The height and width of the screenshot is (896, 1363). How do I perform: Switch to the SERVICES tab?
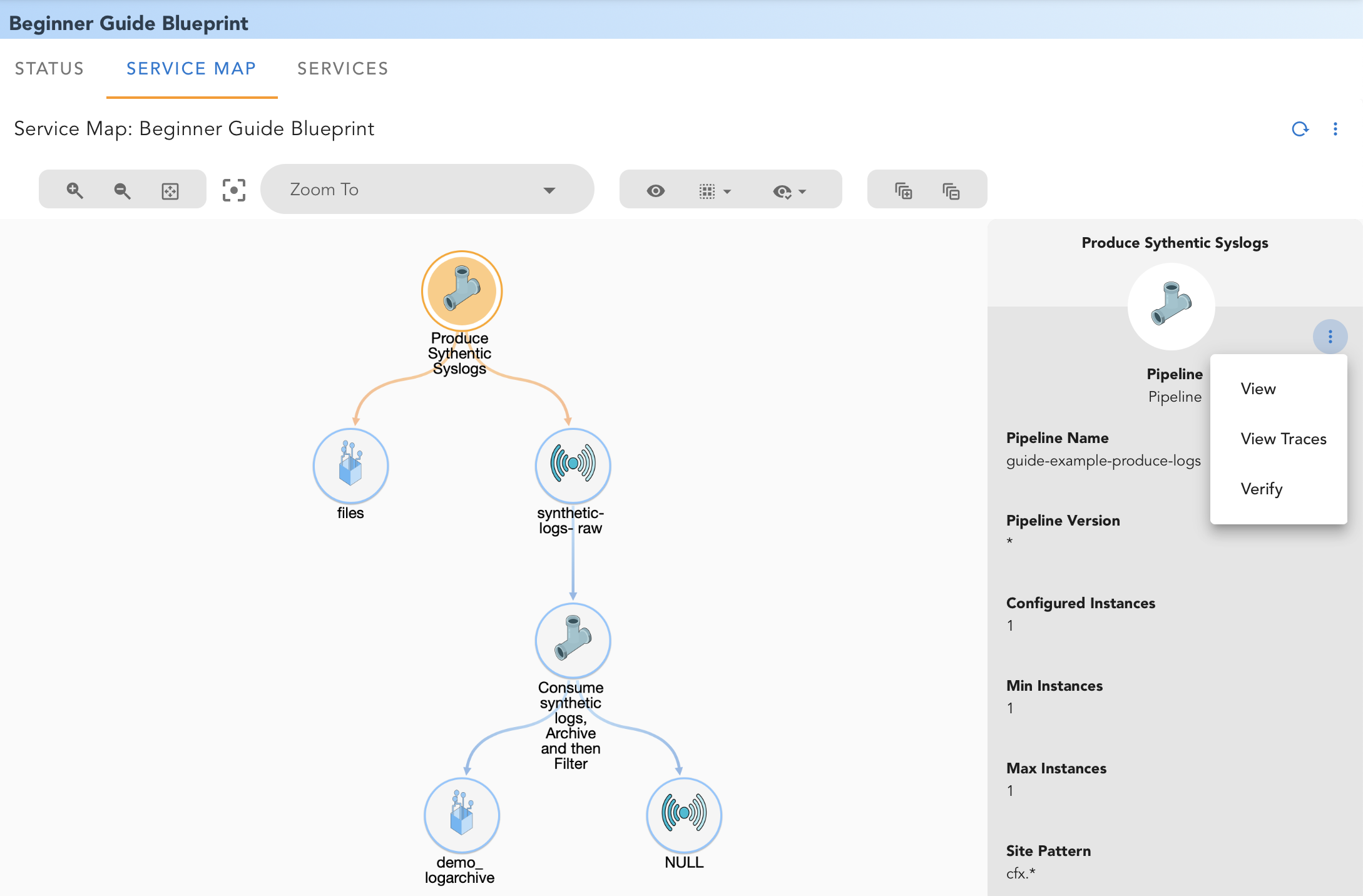tap(342, 68)
